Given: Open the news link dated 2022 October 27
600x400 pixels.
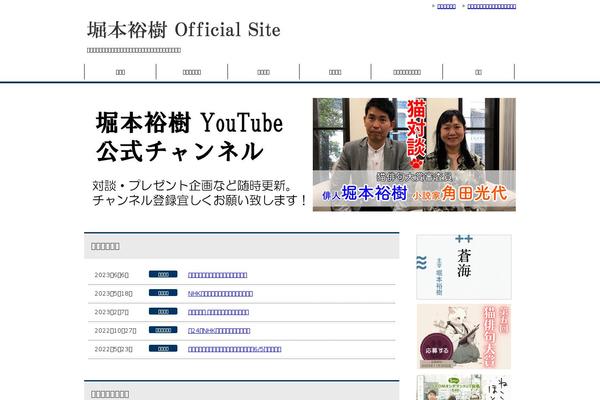Looking at the screenshot, I should pyautogui.click(x=219, y=330).
